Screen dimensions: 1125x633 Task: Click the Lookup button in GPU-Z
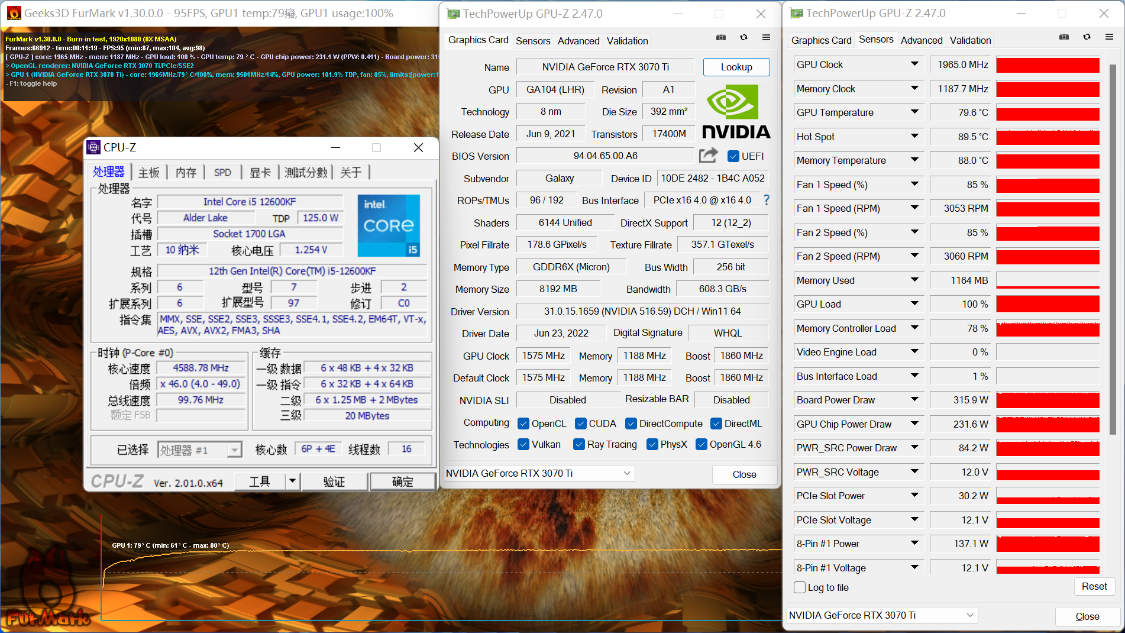pos(736,67)
